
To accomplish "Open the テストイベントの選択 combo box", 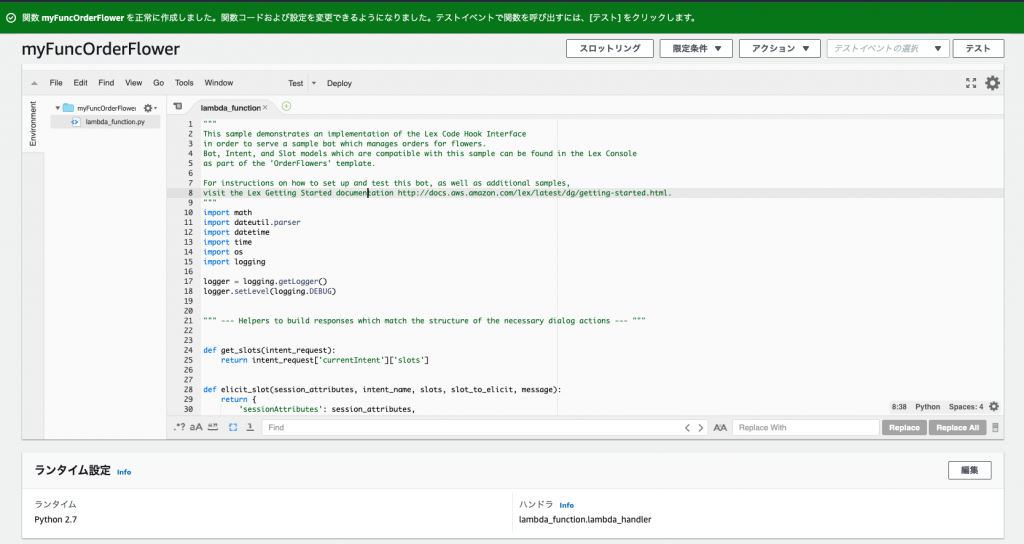I will 888,48.
